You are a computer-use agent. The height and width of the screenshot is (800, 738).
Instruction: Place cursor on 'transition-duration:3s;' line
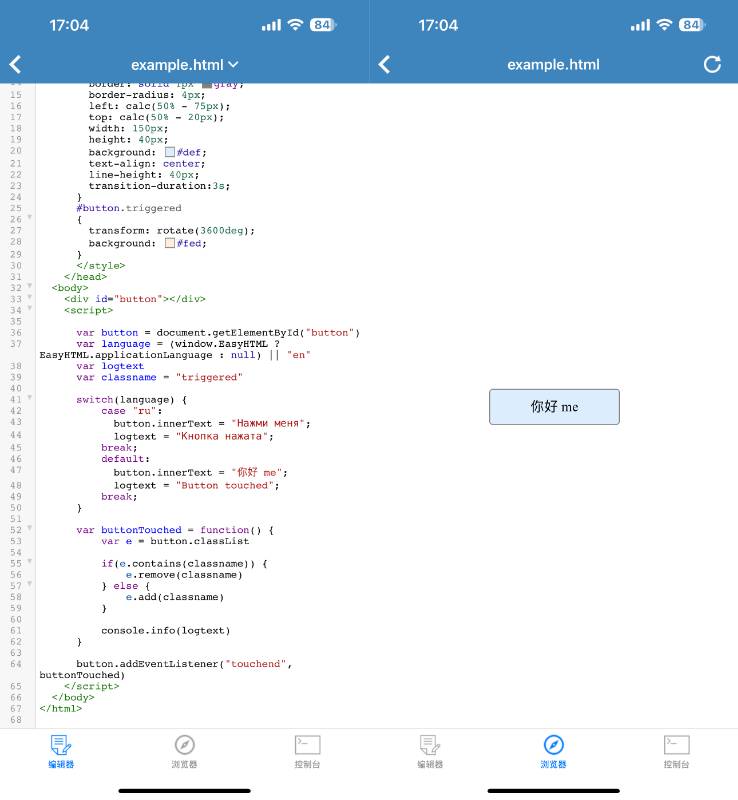[x=159, y=186]
